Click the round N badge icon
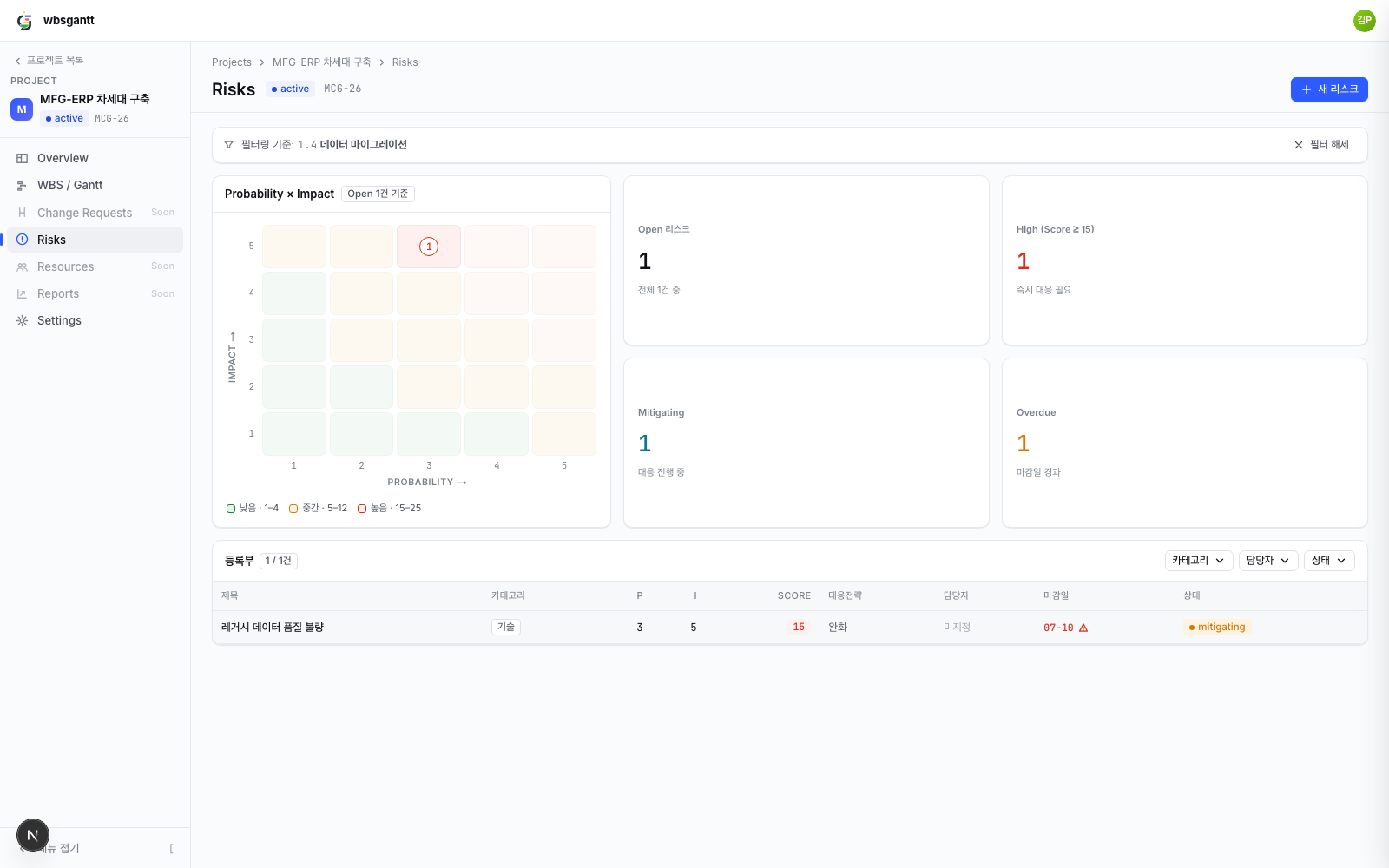The image size is (1389, 868). click(x=33, y=835)
